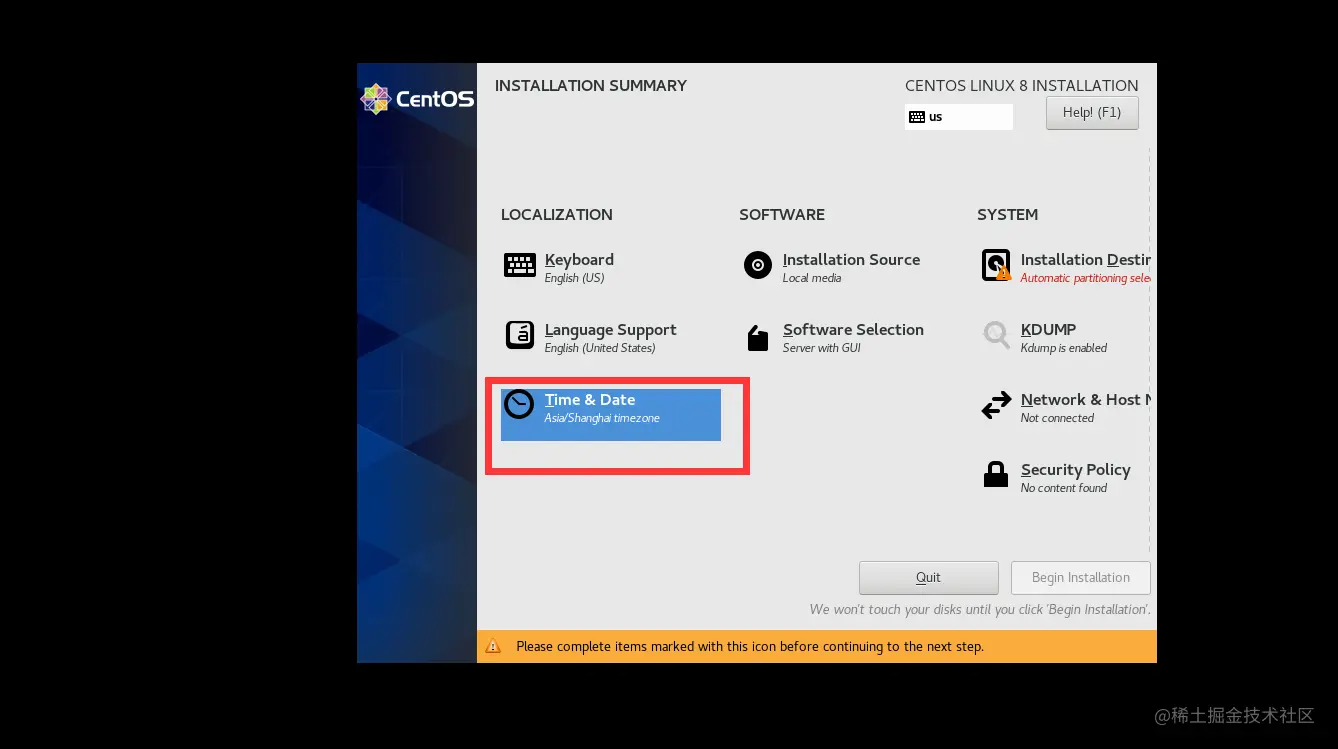
Task: Click the Language Support icon
Action: 520,334
